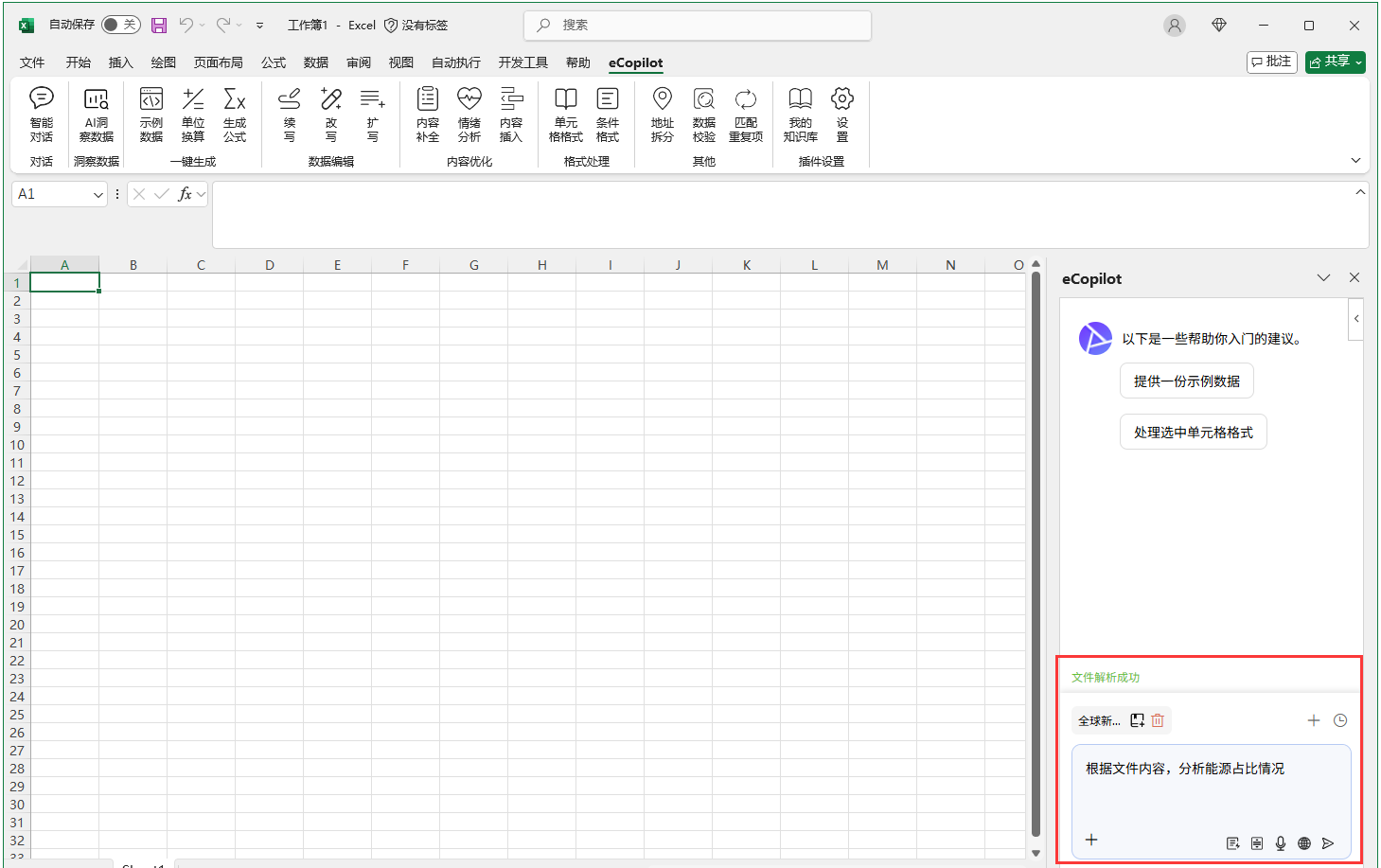
Task: Click the 处理选中单元格格式 suggestion
Action: (1193, 432)
